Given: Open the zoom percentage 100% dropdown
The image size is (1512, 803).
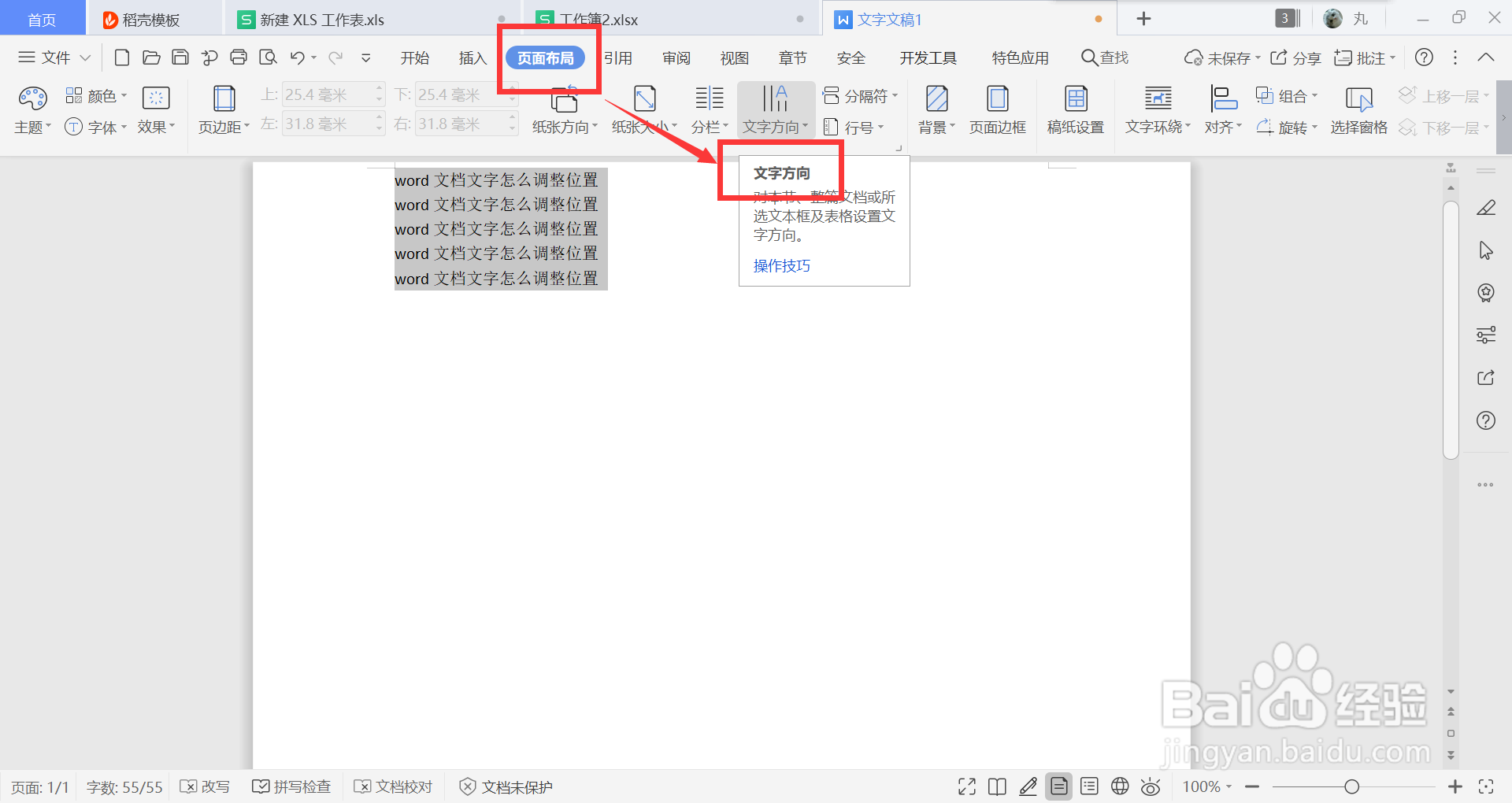Looking at the screenshot, I should point(1207,786).
